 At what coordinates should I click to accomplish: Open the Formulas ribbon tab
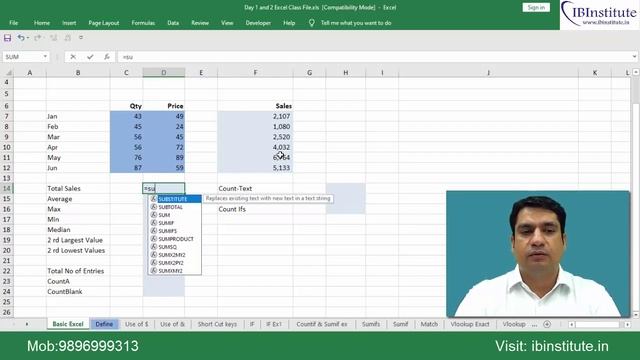coord(143,23)
